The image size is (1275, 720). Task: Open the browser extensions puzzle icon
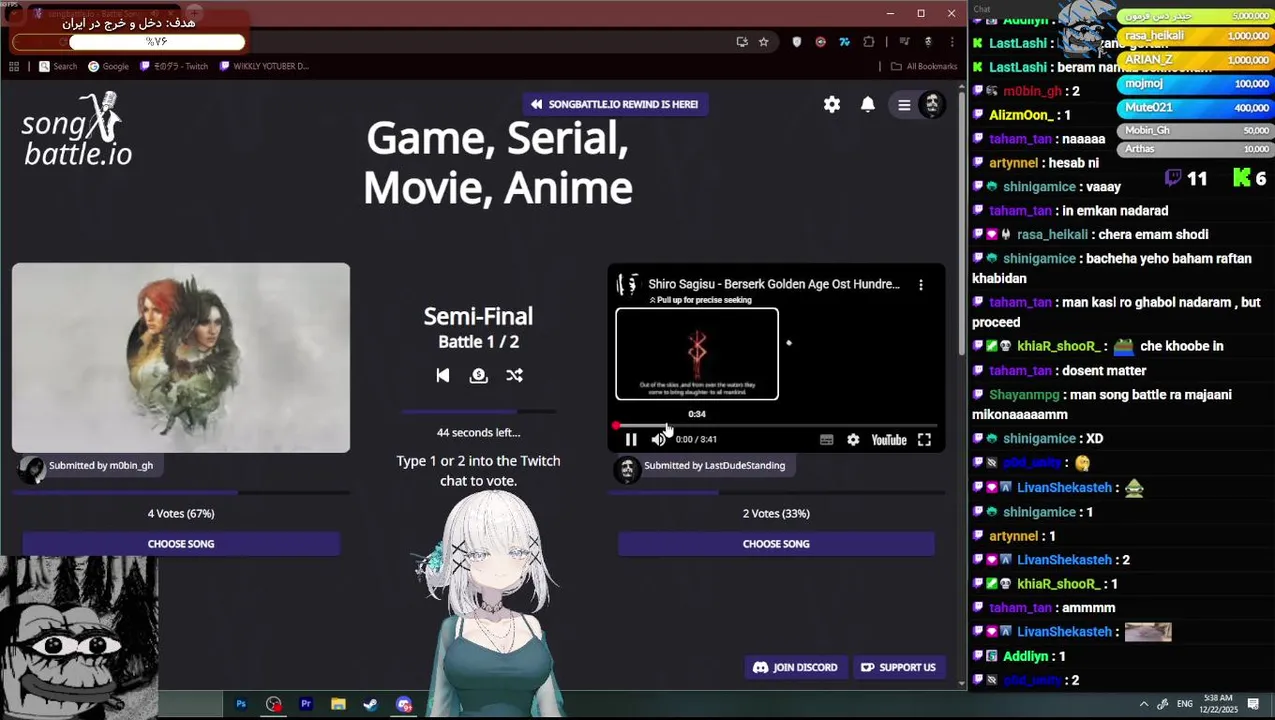coord(868,42)
